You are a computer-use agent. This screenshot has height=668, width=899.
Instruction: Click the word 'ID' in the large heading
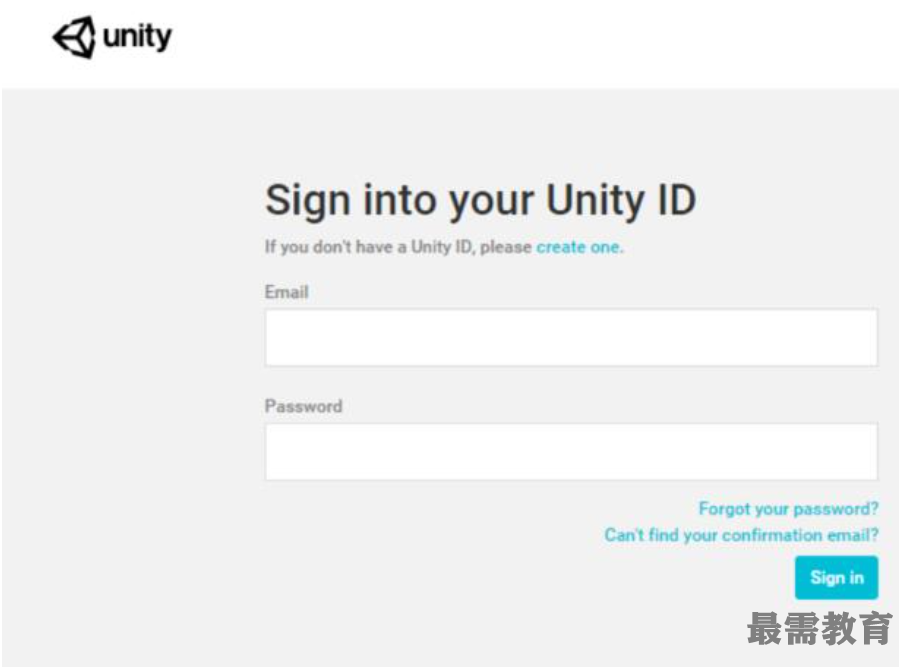coord(677,200)
